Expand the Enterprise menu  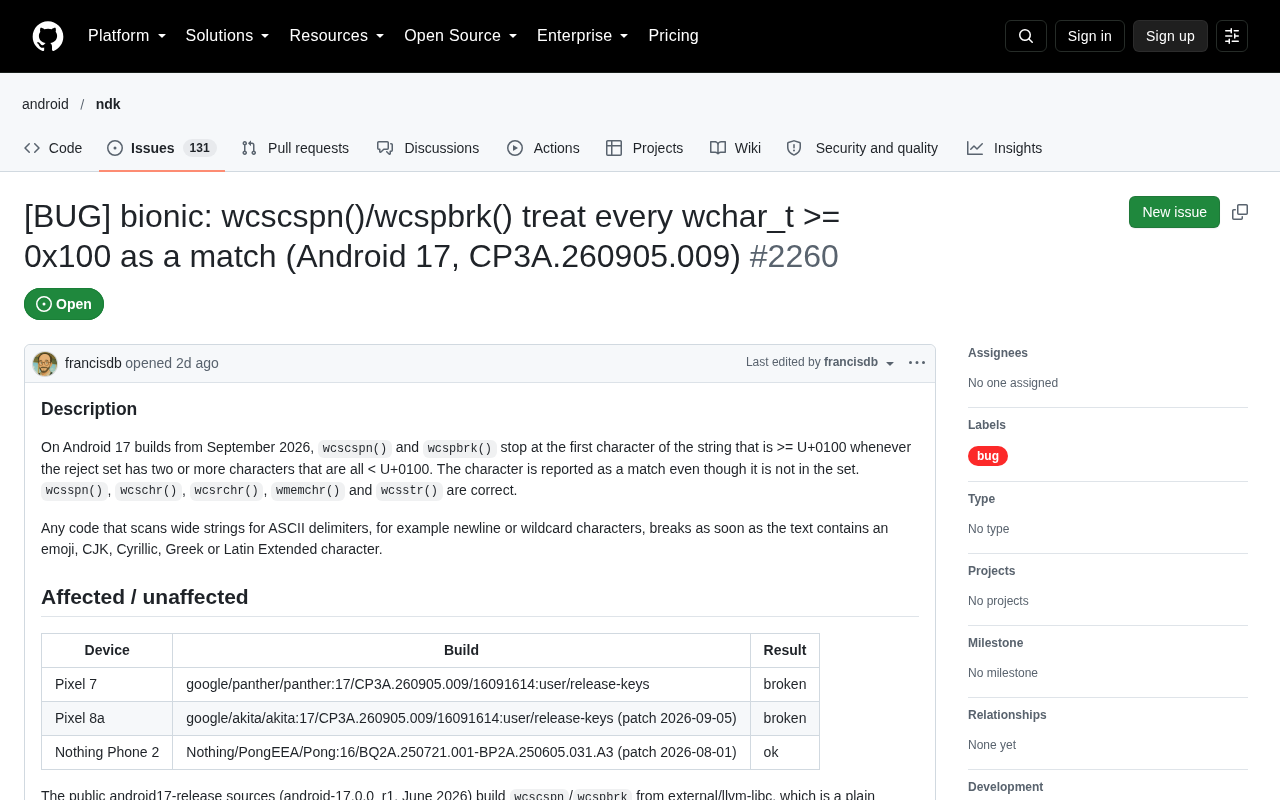(x=583, y=36)
